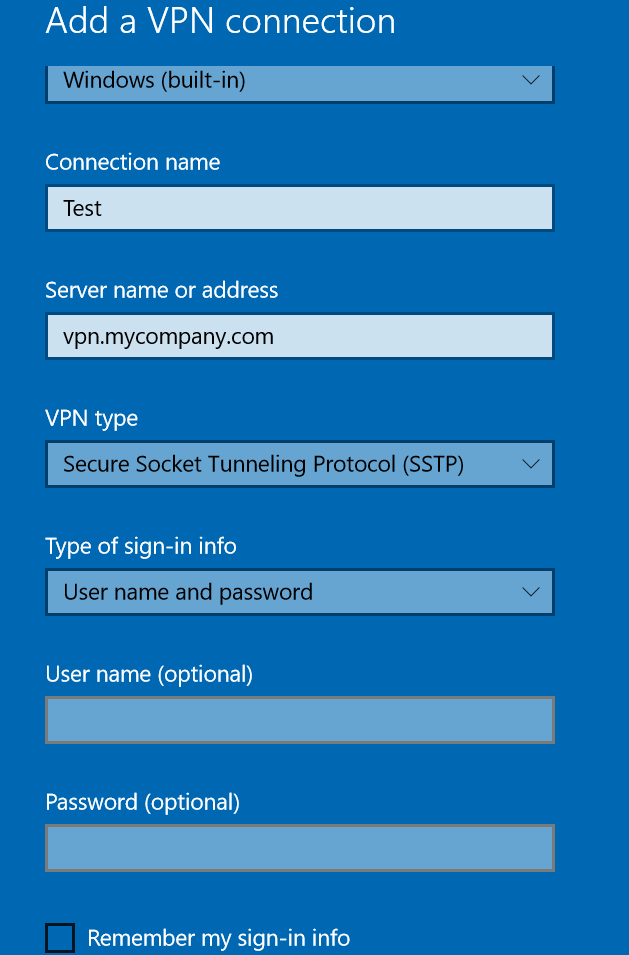Click the 'Connection name' label
This screenshot has height=955, width=629.
(x=133, y=163)
